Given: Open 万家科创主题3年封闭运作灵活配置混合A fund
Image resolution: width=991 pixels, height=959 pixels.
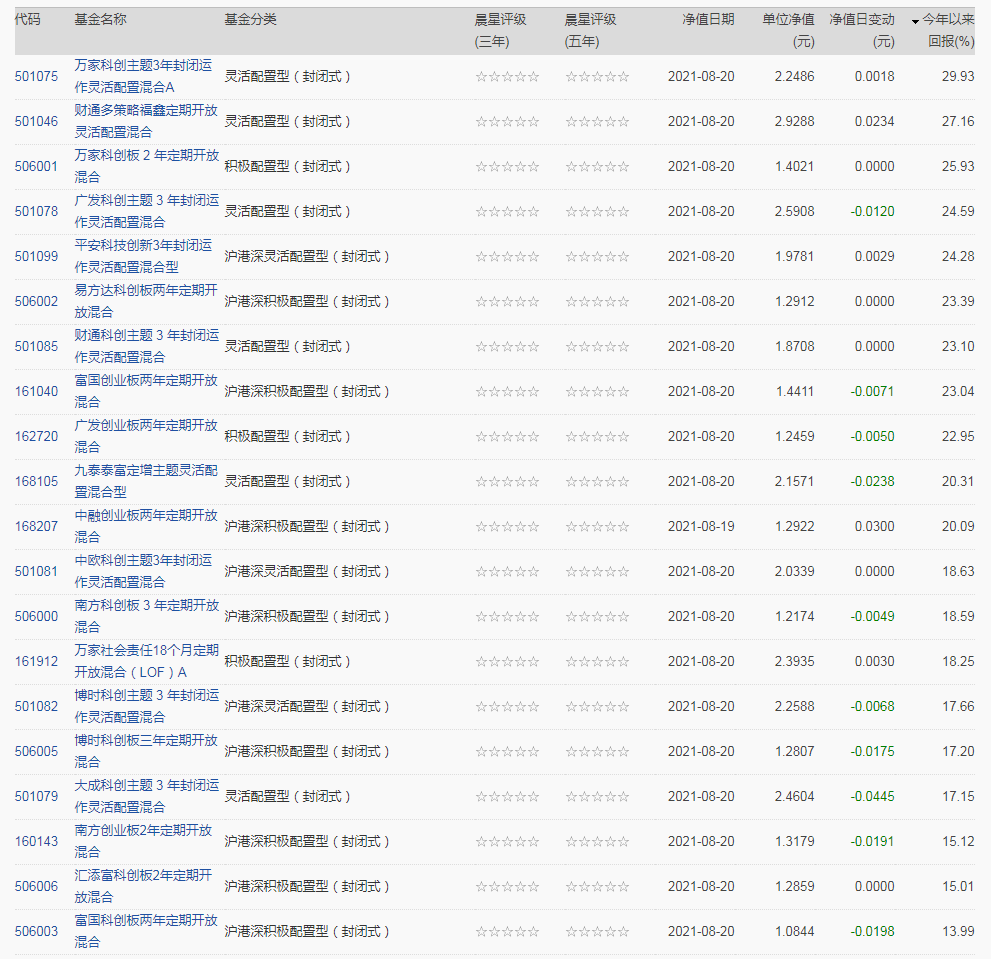Looking at the screenshot, I should [x=143, y=76].
